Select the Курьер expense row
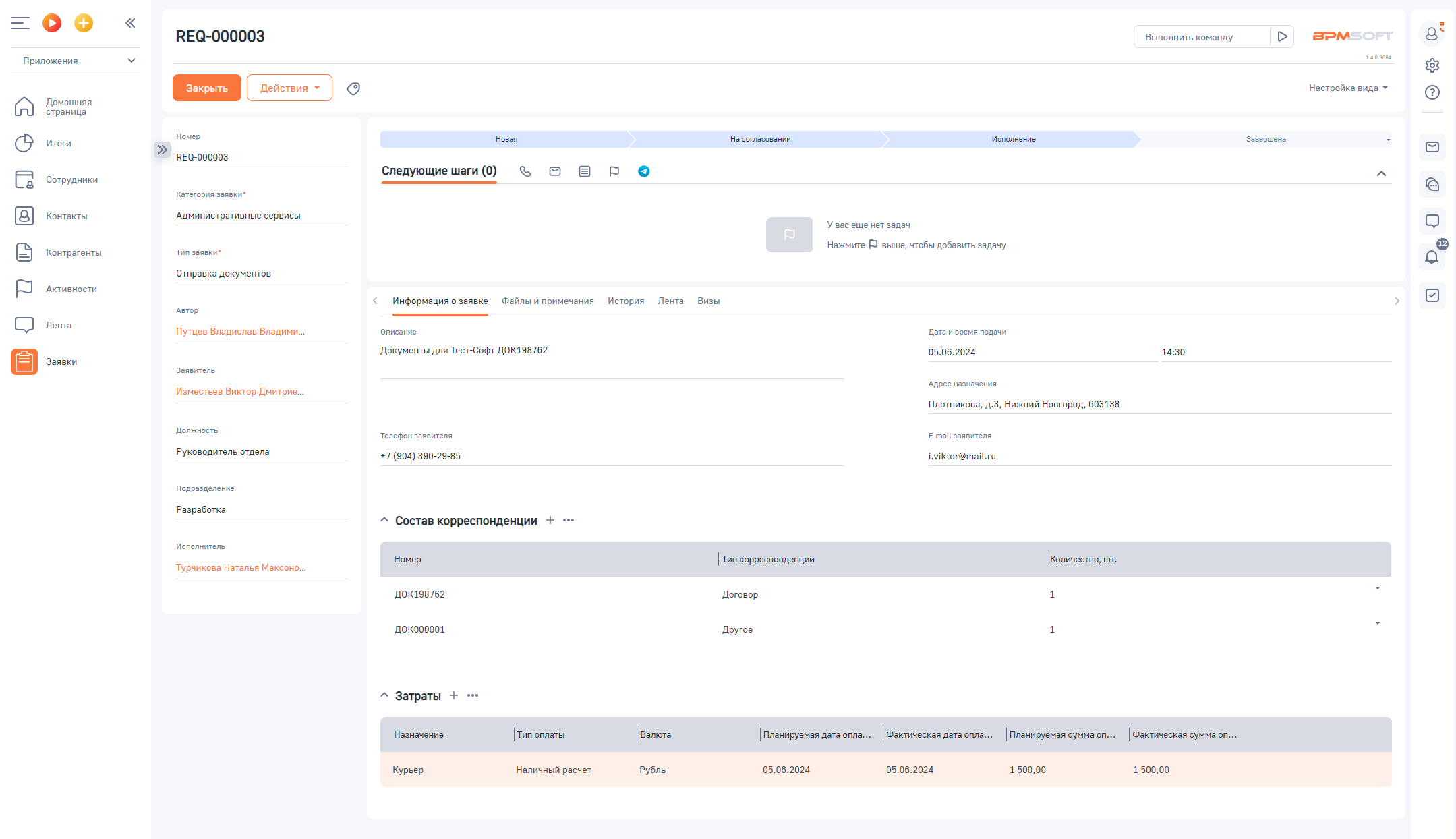Viewport: 1456px width, 839px height. (x=885, y=770)
